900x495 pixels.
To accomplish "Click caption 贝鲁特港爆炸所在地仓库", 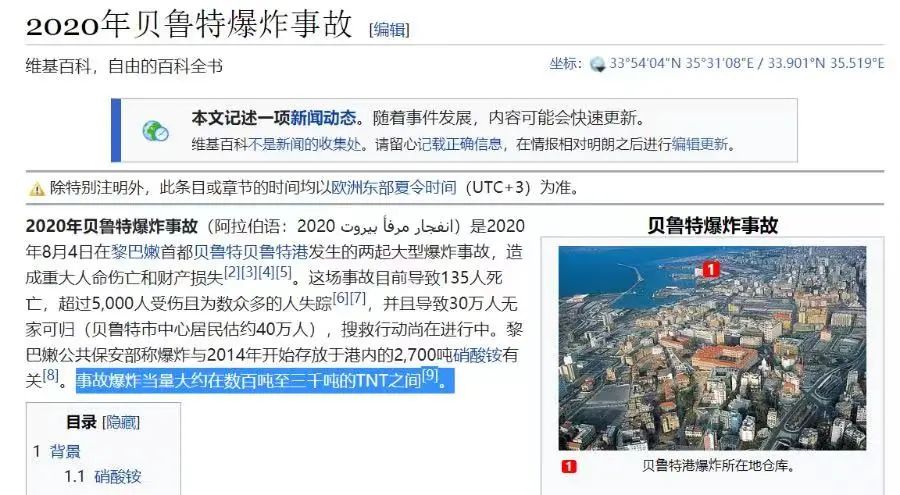I will (717, 466).
